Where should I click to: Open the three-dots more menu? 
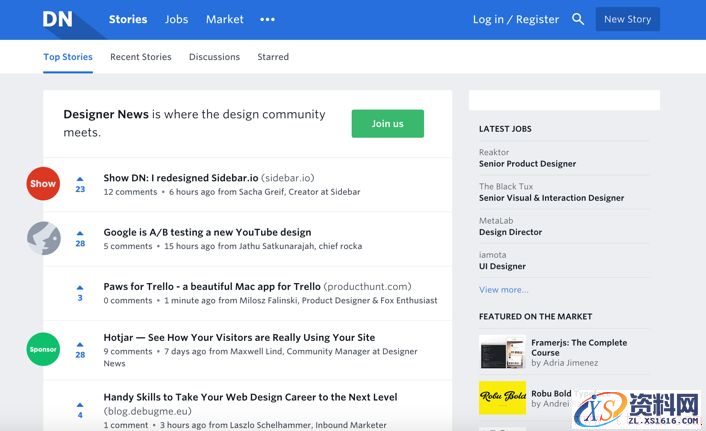(x=267, y=19)
